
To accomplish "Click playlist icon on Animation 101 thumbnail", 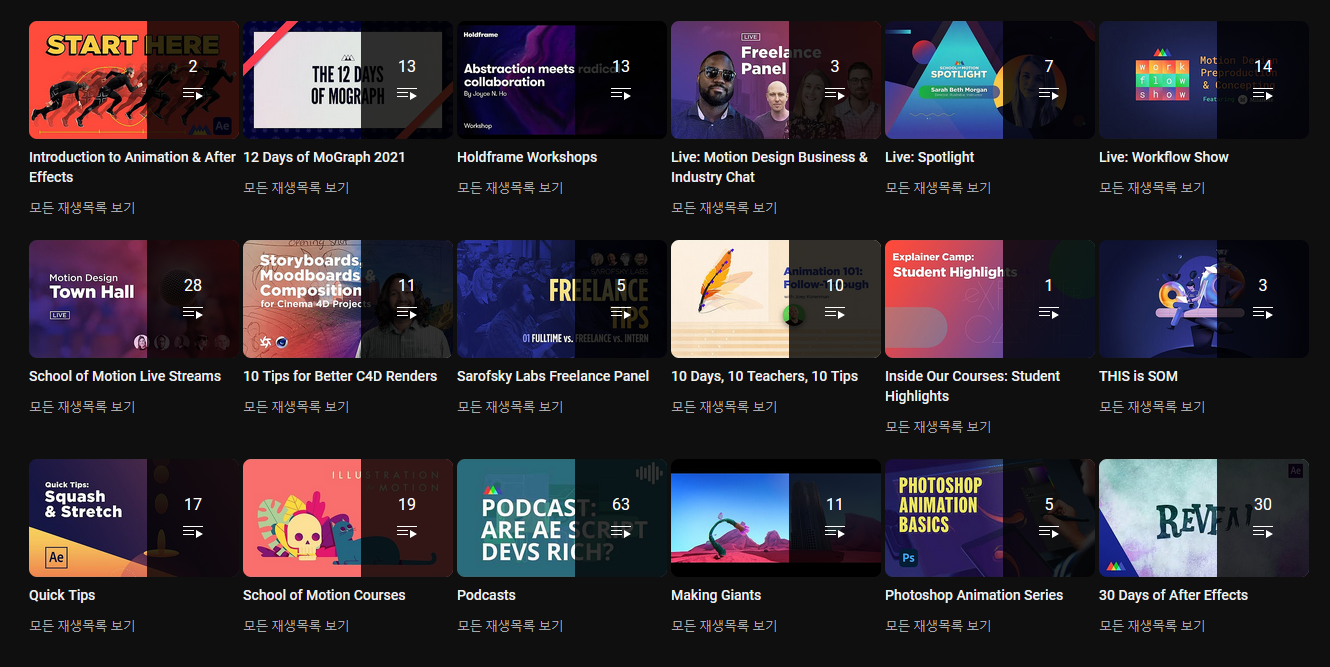I will 835,313.
